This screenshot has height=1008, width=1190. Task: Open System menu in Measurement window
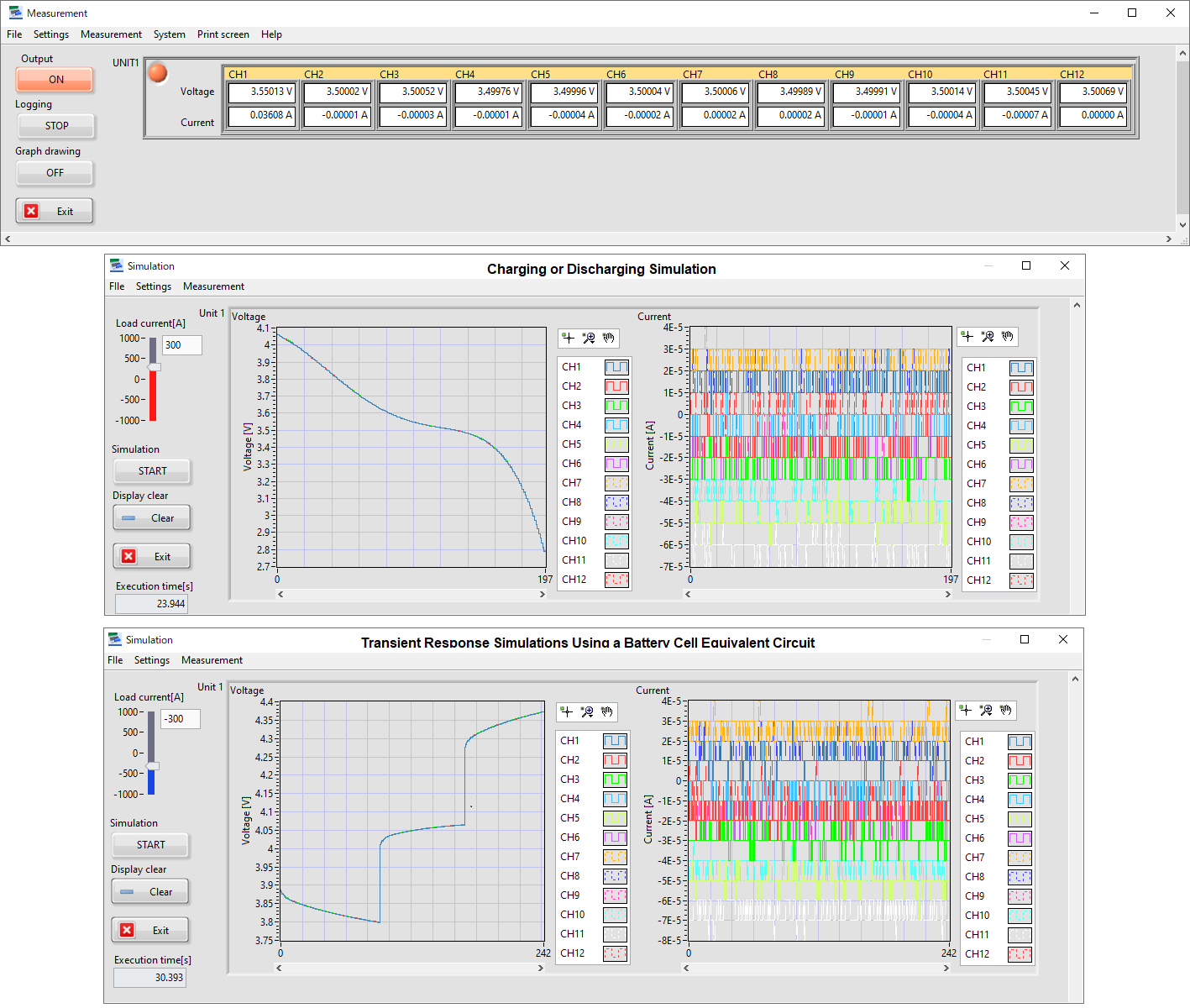170,34
